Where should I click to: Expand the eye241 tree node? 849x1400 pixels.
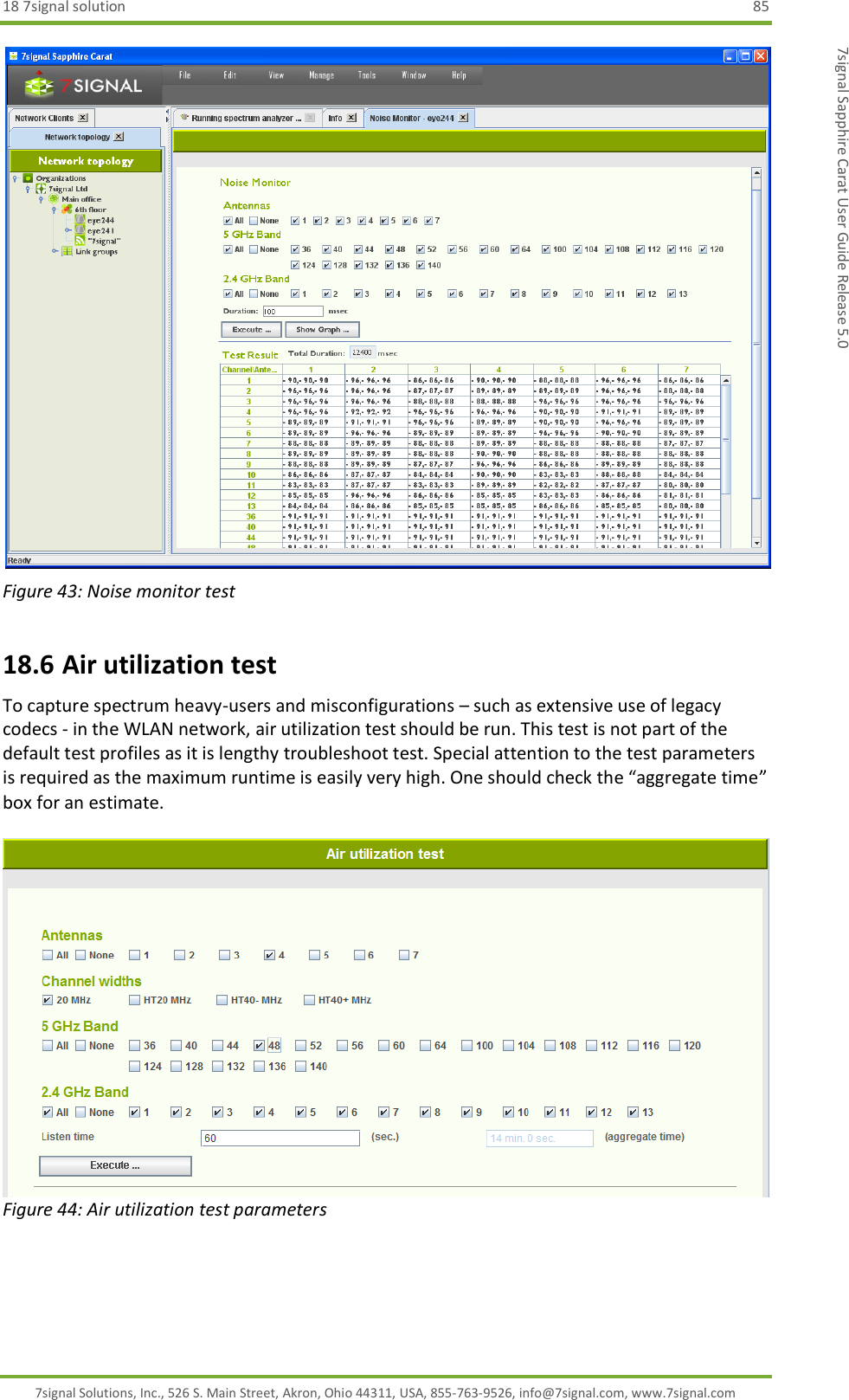(68, 230)
